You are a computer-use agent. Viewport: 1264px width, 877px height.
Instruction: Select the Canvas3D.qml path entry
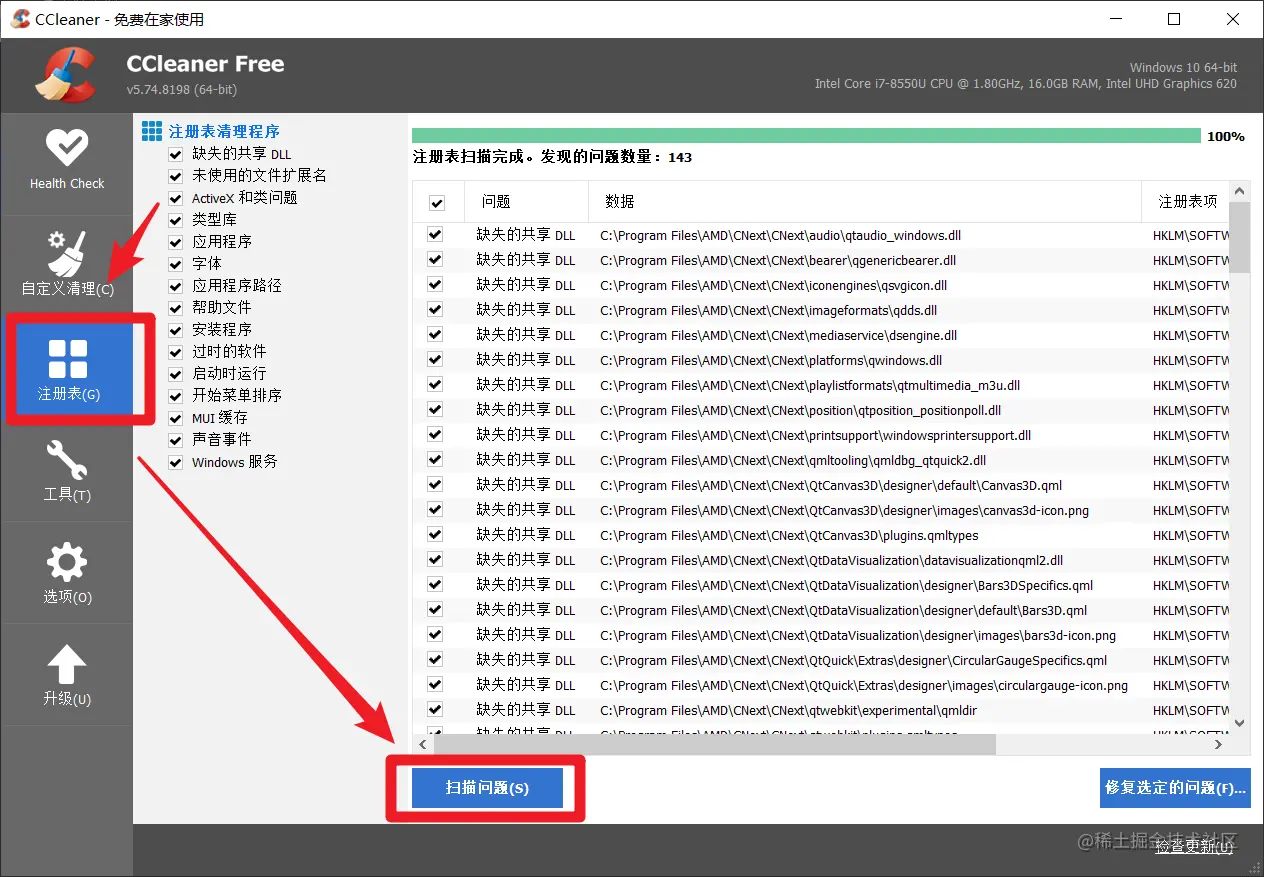coord(831,485)
